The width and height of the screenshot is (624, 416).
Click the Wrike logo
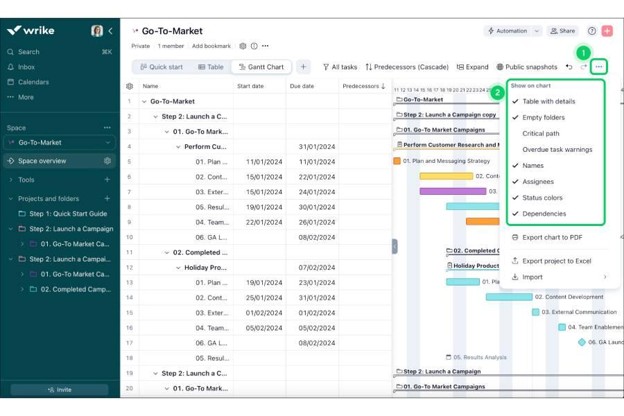[31, 30]
